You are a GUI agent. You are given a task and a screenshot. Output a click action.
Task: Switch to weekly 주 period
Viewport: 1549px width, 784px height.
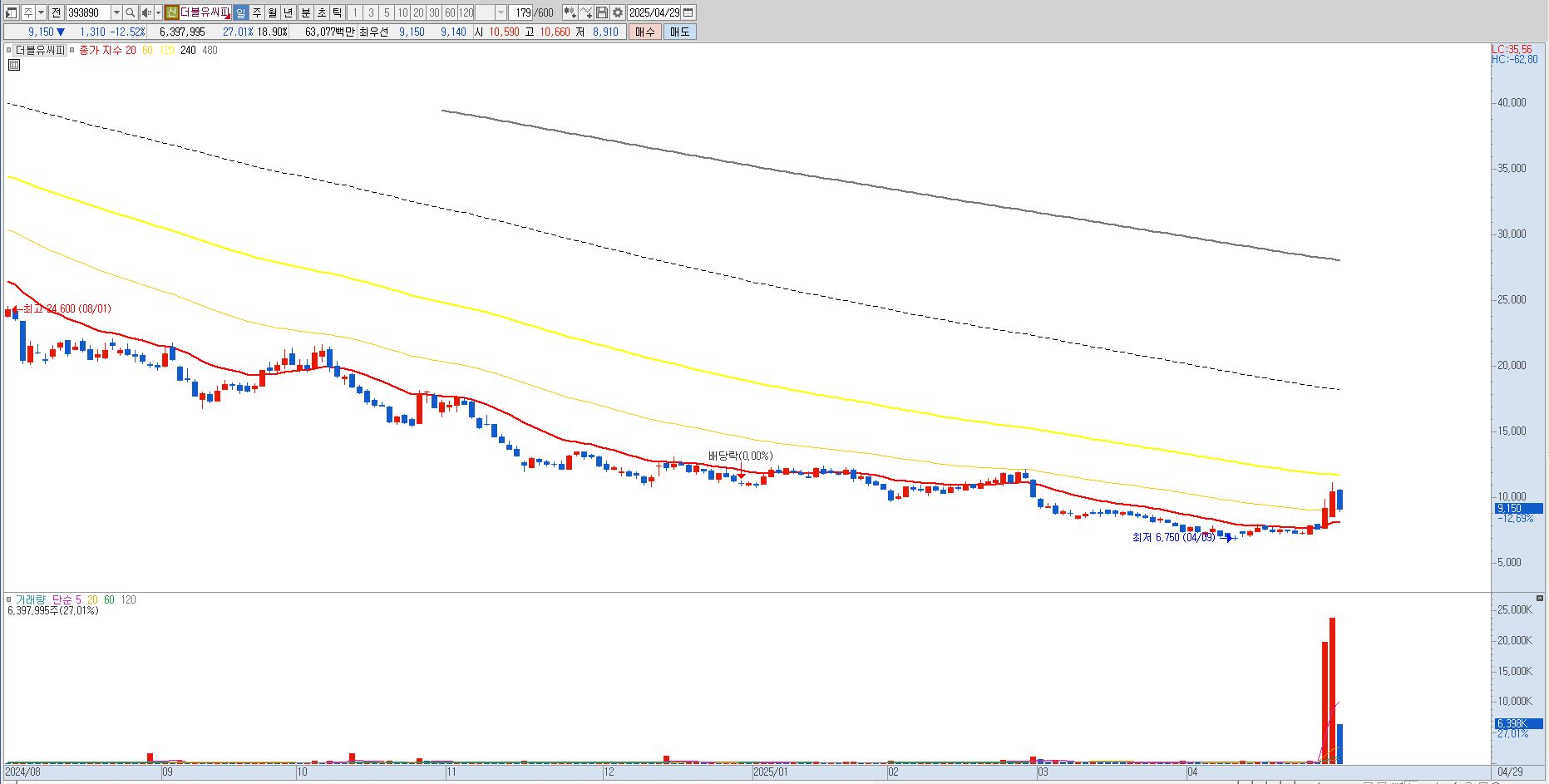tap(256, 12)
